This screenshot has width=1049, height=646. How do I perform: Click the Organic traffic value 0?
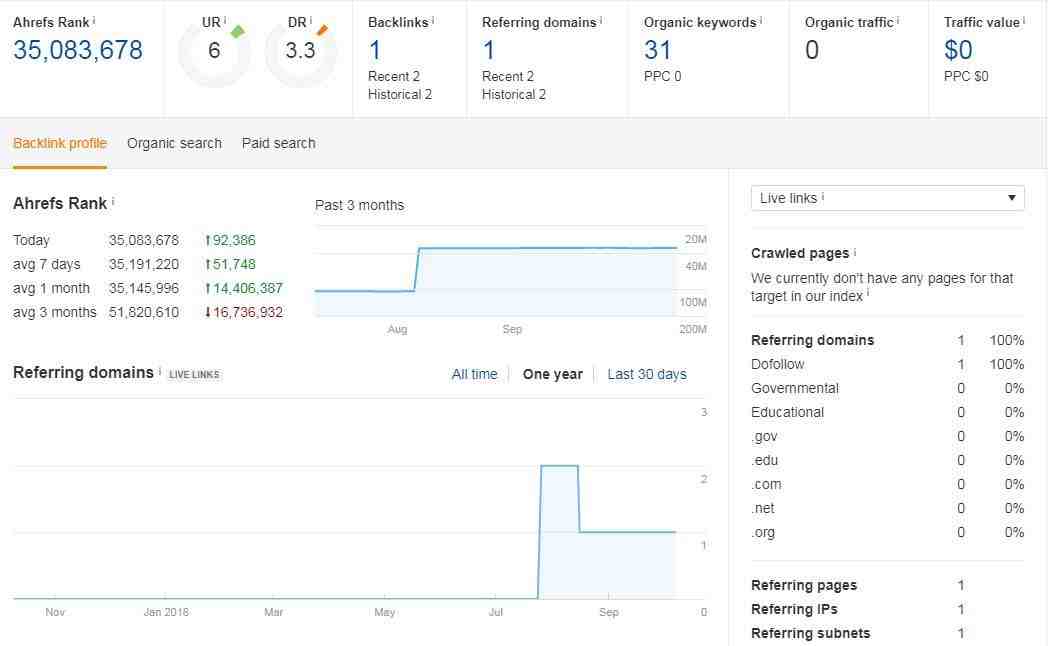click(x=812, y=50)
